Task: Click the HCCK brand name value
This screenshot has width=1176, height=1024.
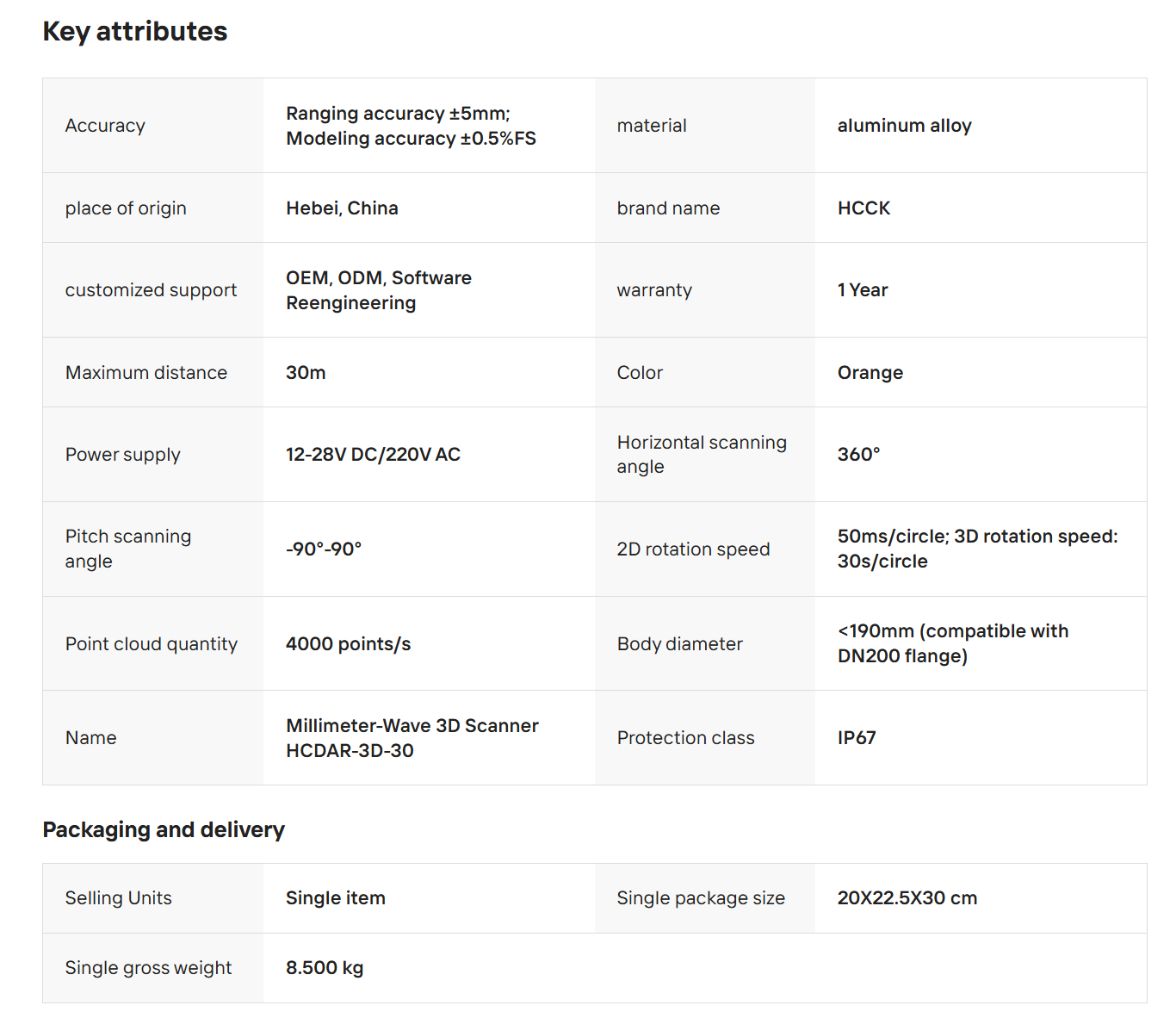Action: tap(864, 208)
